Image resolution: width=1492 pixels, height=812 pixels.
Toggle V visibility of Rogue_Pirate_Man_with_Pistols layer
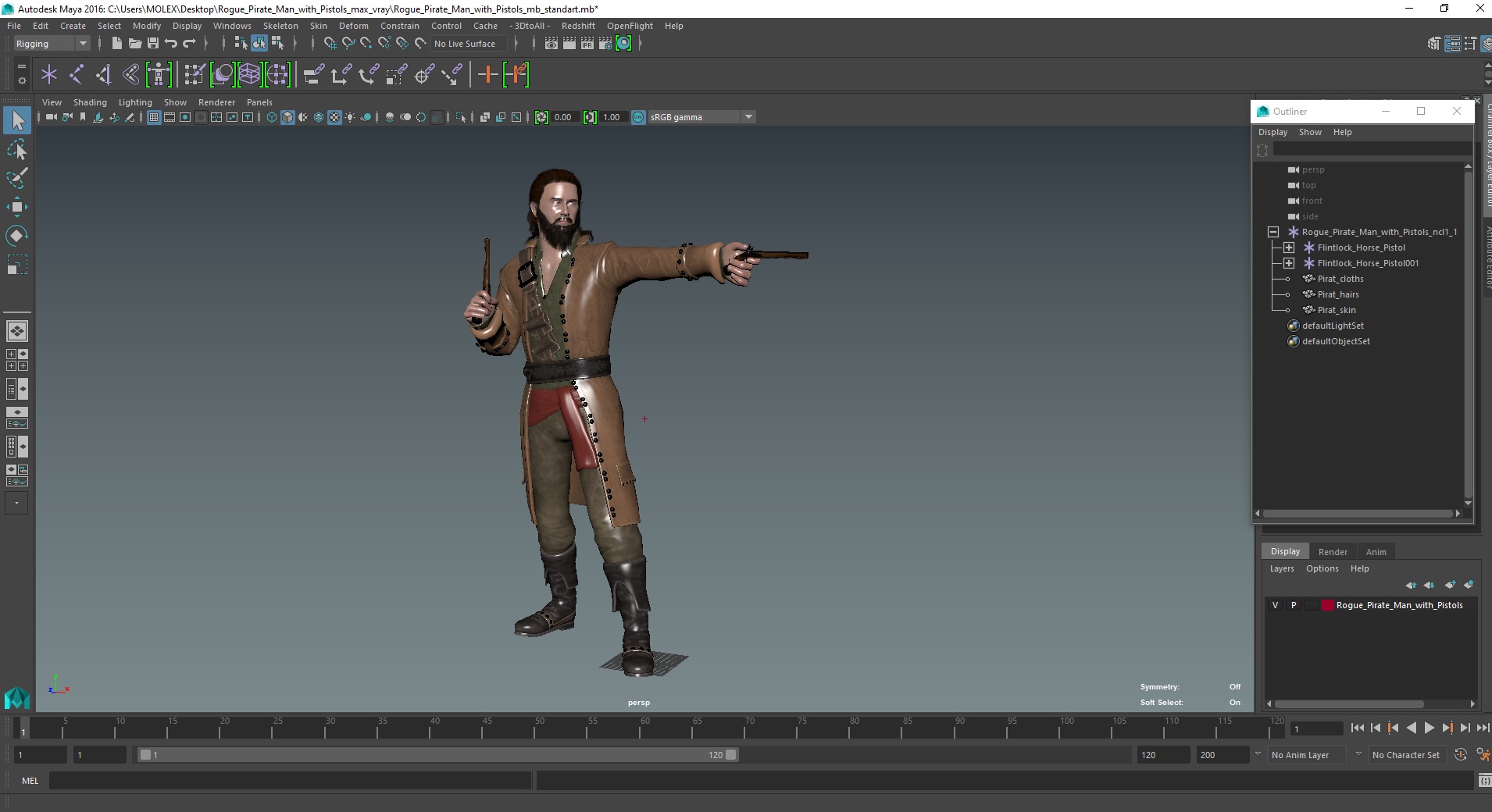click(1276, 605)
